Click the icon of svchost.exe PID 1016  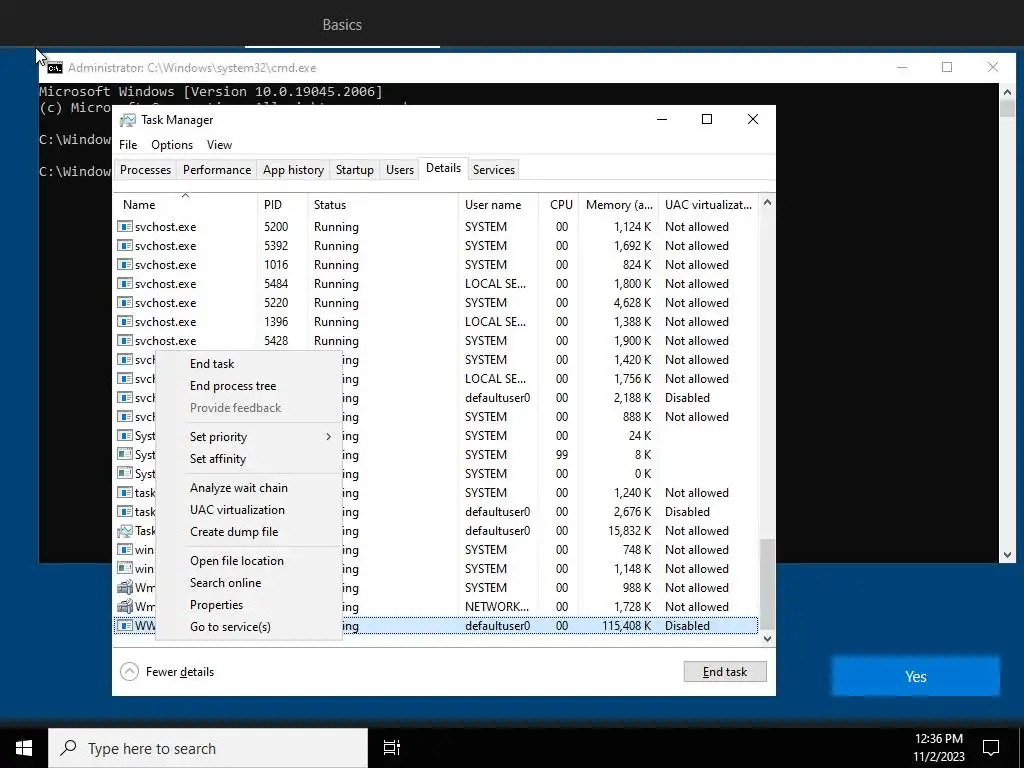(x=125, y=264)
